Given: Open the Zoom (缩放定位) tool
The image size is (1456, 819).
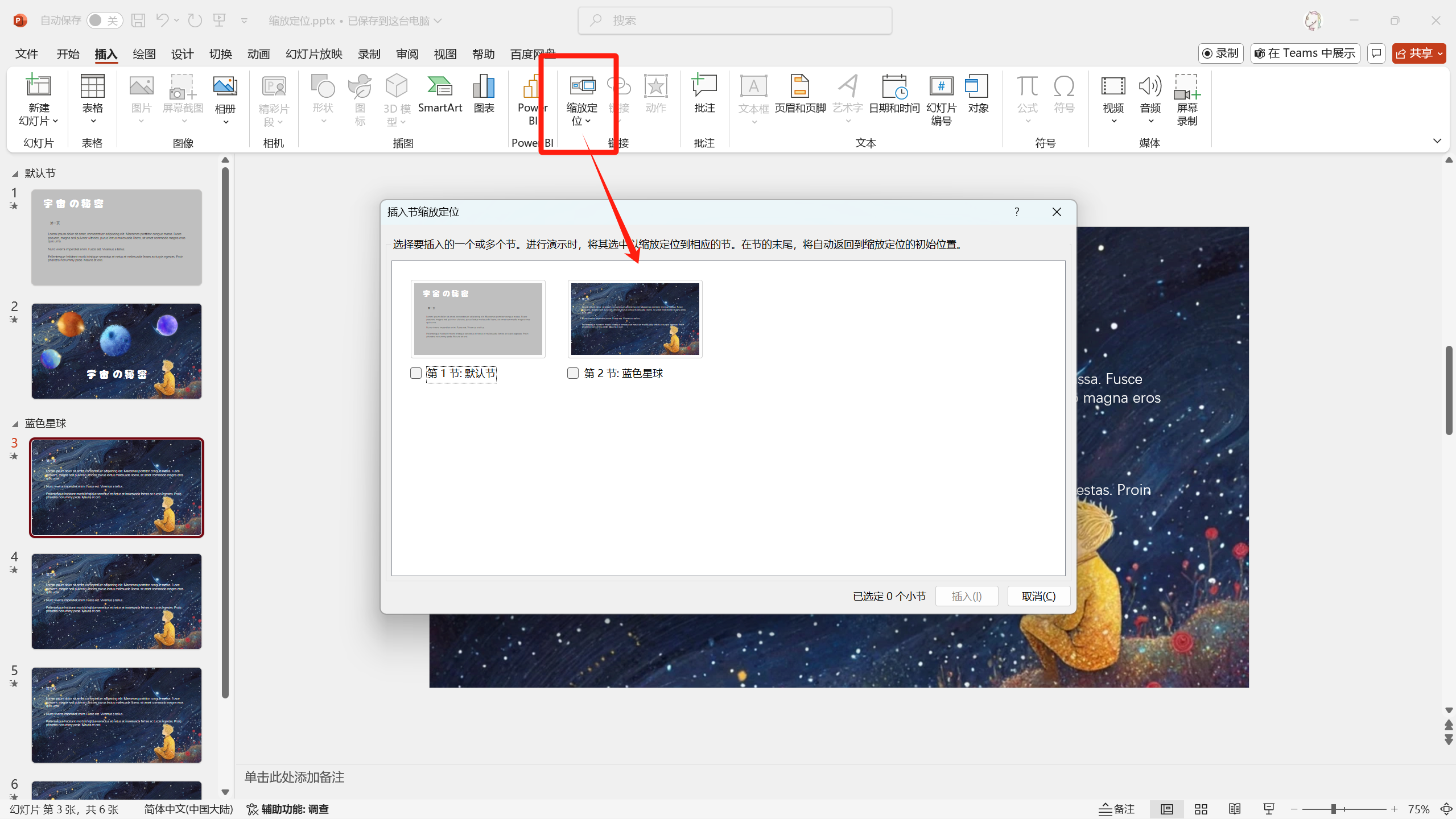Looking at the screenshot, I should click(x=581, y=100).
